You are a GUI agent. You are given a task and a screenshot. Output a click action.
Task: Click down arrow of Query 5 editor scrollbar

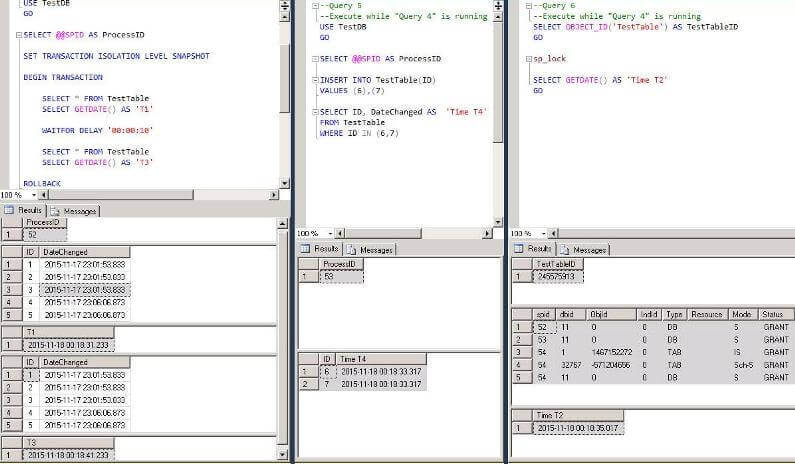(x=498, y=222)
